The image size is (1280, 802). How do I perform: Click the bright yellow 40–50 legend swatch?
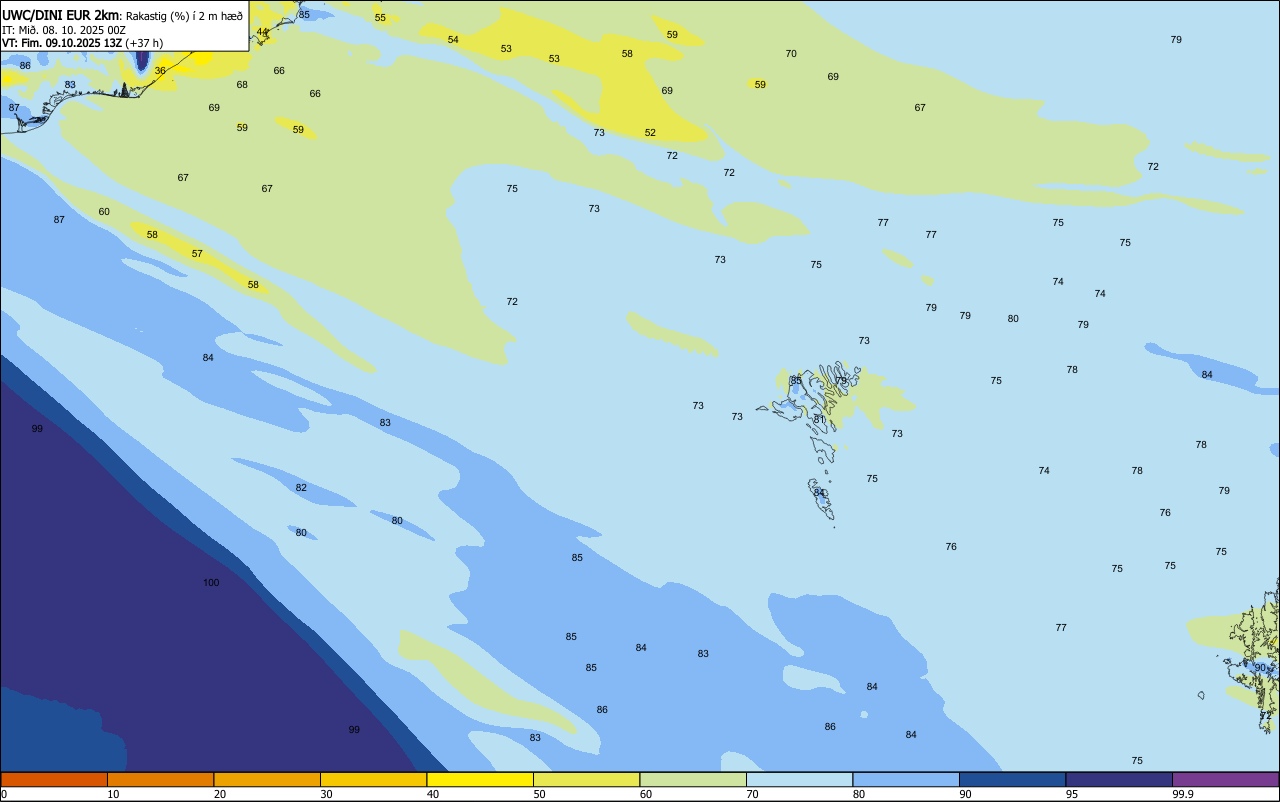(x=480, y=779)
